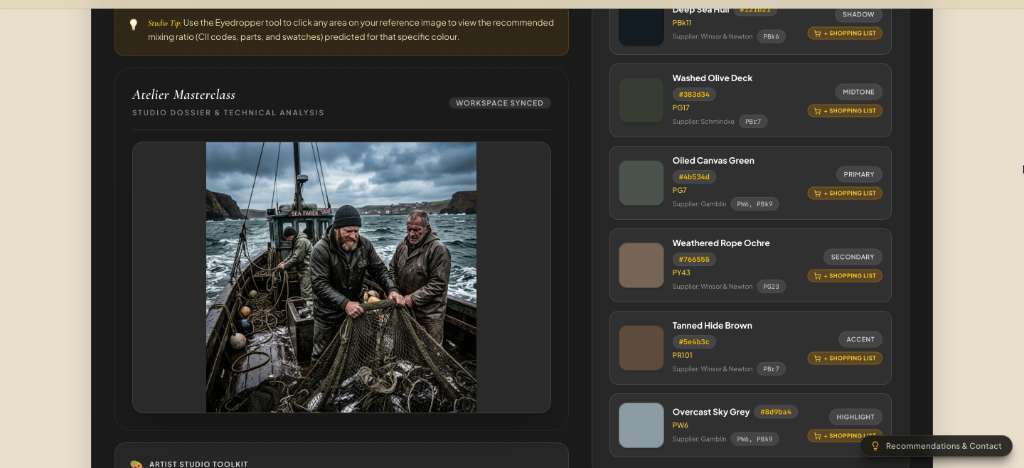
Task: Click the PW6 pigment code in yellow
Action: tap(680, 426)
